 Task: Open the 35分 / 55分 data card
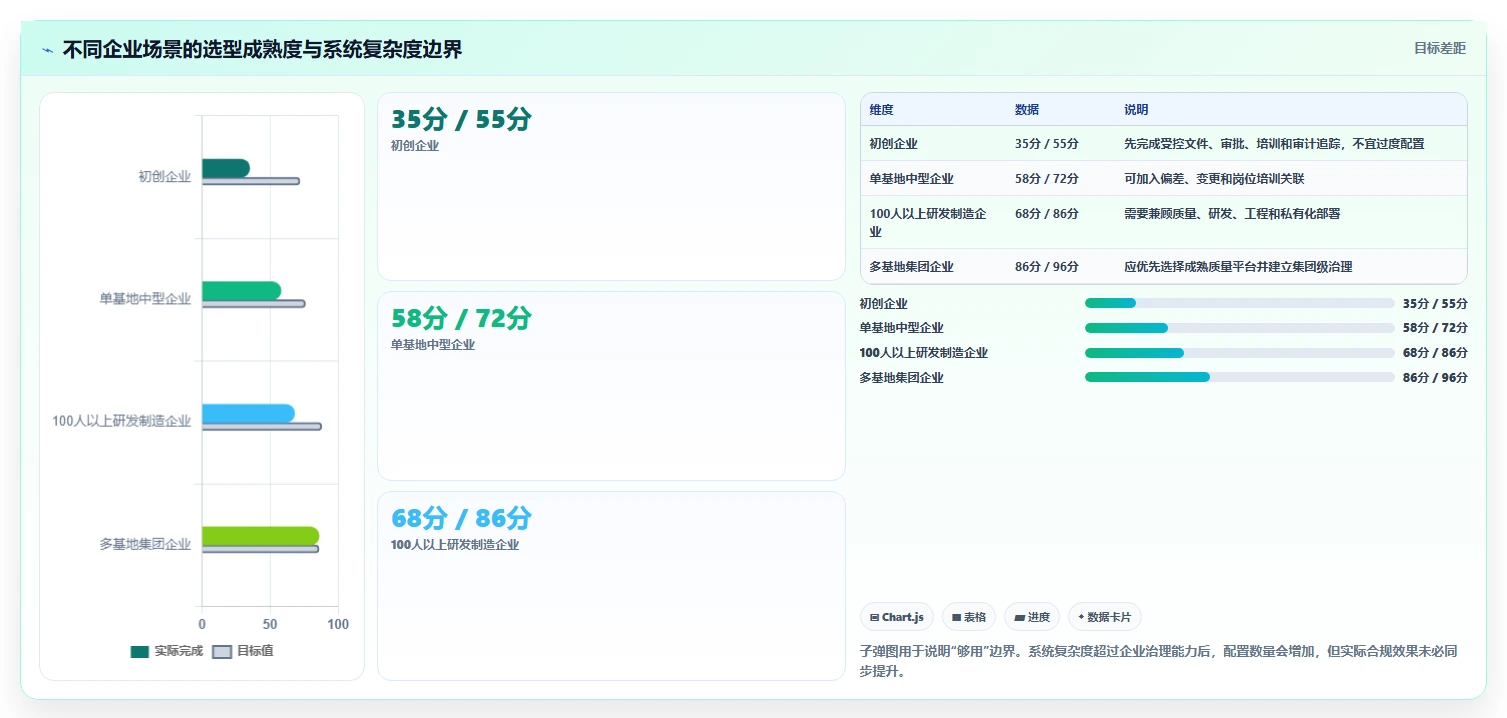(x=611, y=187)
